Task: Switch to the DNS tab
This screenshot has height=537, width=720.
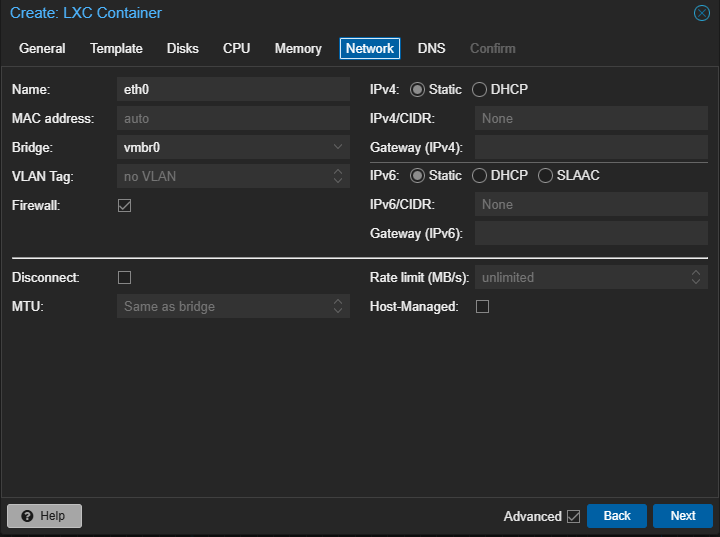Action: pos(431,48)
